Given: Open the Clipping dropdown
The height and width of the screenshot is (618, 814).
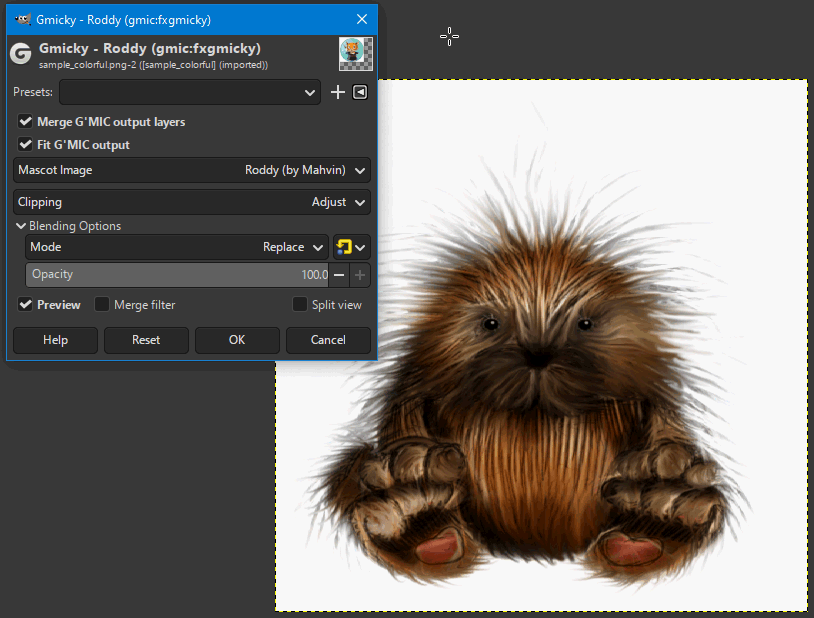Looking at the screenshot, I should pos(192,202).
